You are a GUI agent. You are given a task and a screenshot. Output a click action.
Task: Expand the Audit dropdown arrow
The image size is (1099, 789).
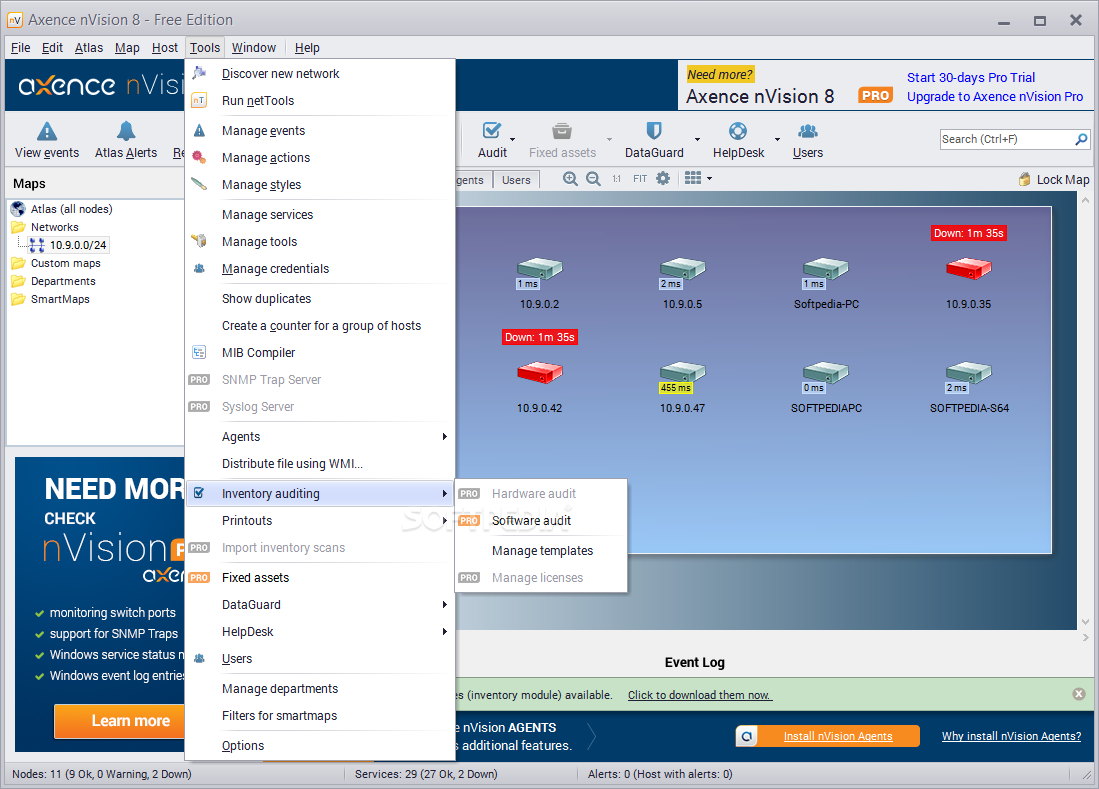pyautogui.click(x=512, y=139)
